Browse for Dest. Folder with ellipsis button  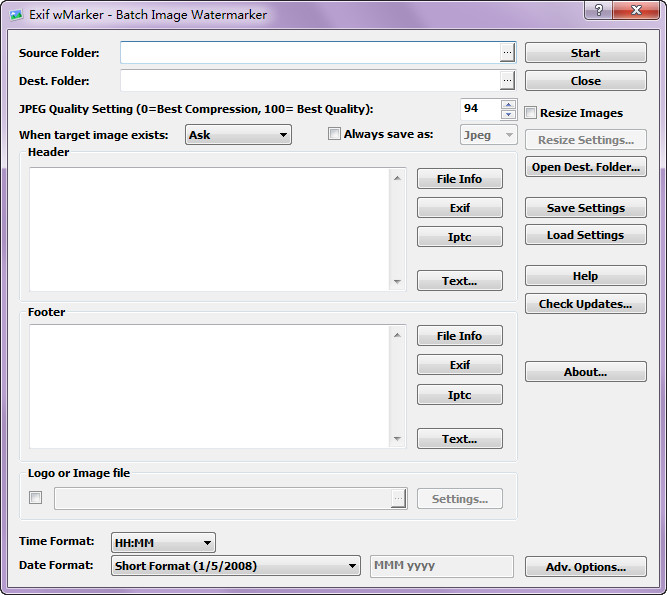507,80
